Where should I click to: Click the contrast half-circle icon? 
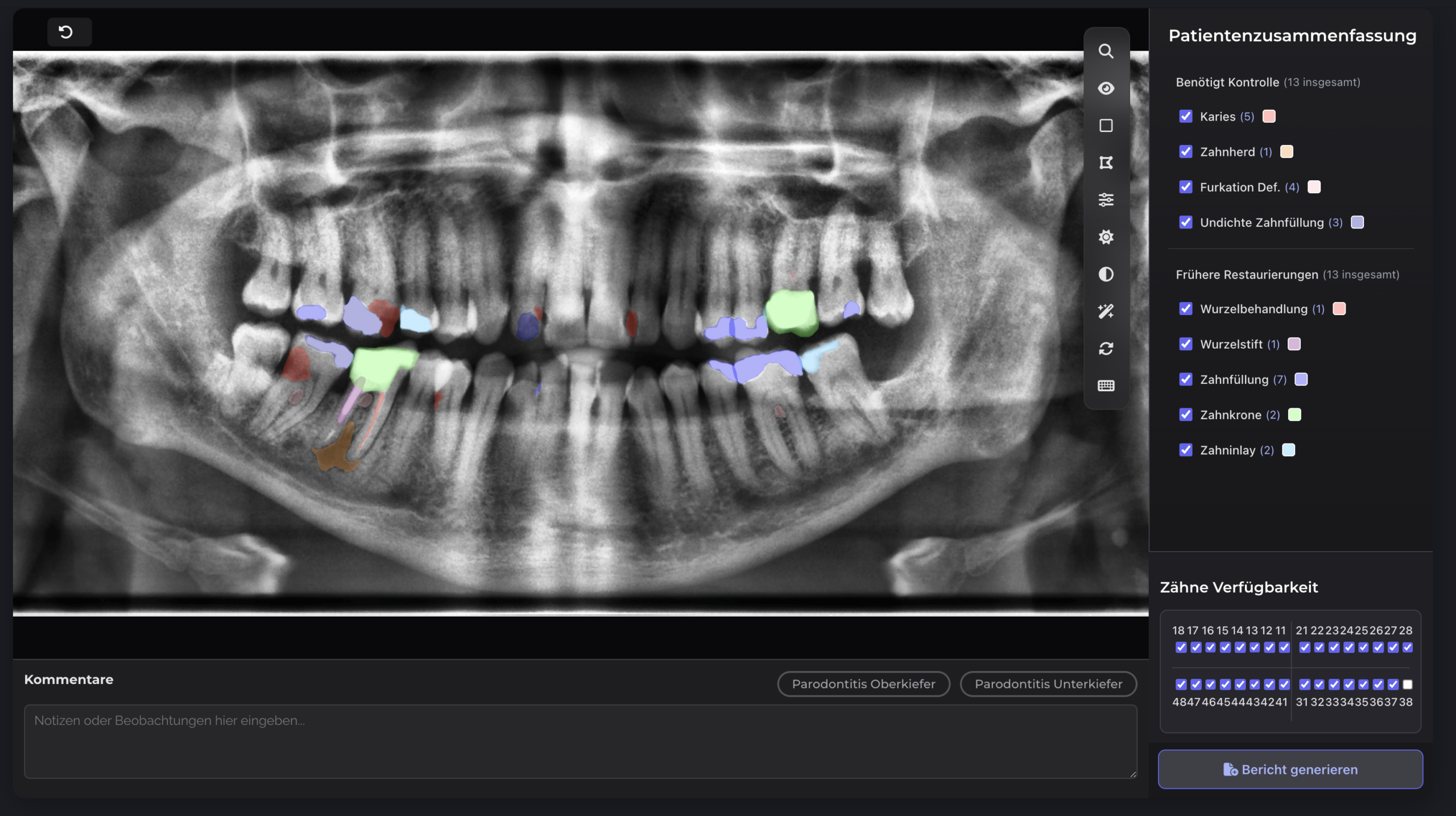(1106, 274)
